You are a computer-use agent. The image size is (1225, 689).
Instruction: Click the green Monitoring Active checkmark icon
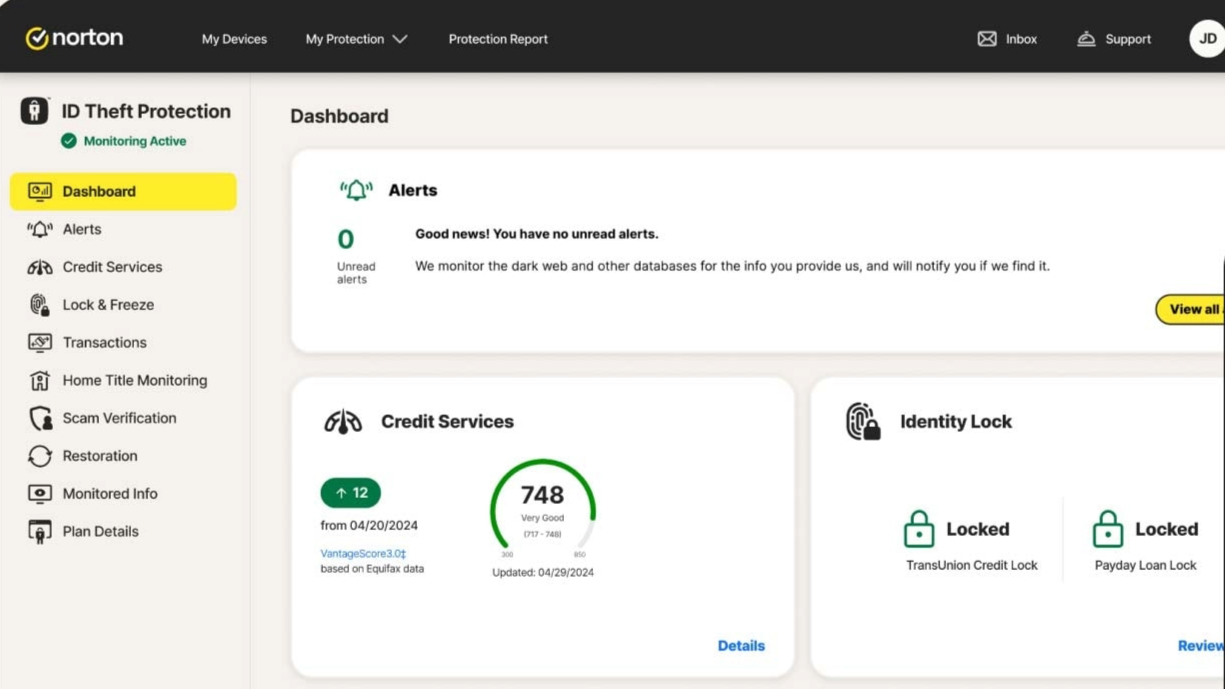coord(69,141)
